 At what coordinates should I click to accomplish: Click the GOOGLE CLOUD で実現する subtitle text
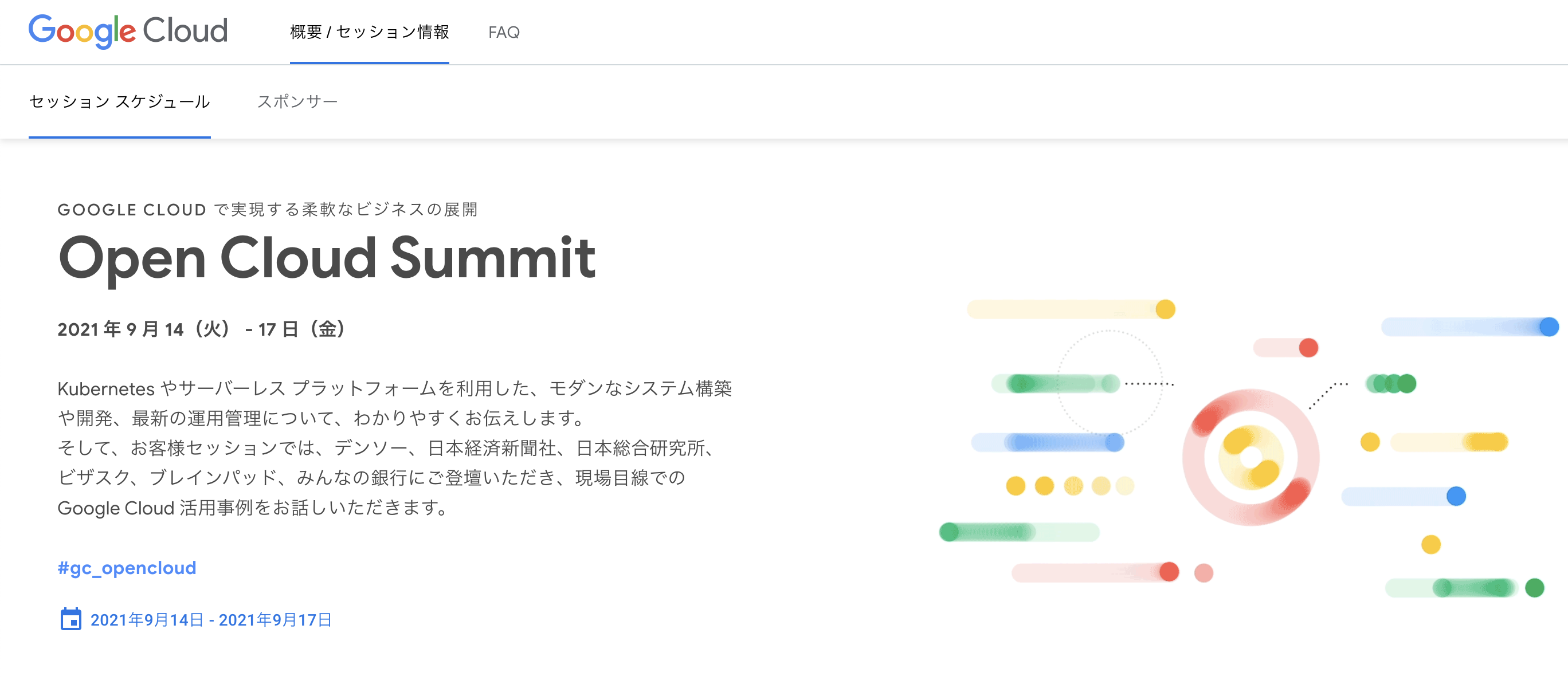(x=267, y=210)
